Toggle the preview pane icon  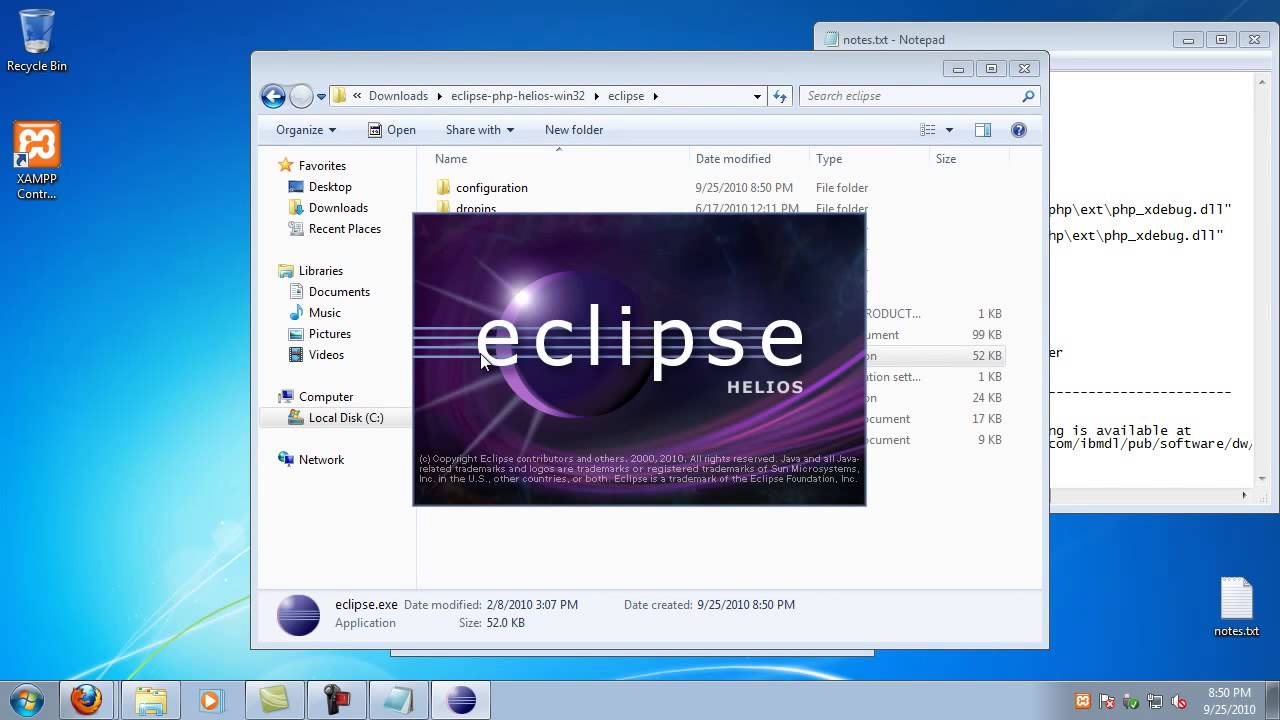[x=983, y=130]
